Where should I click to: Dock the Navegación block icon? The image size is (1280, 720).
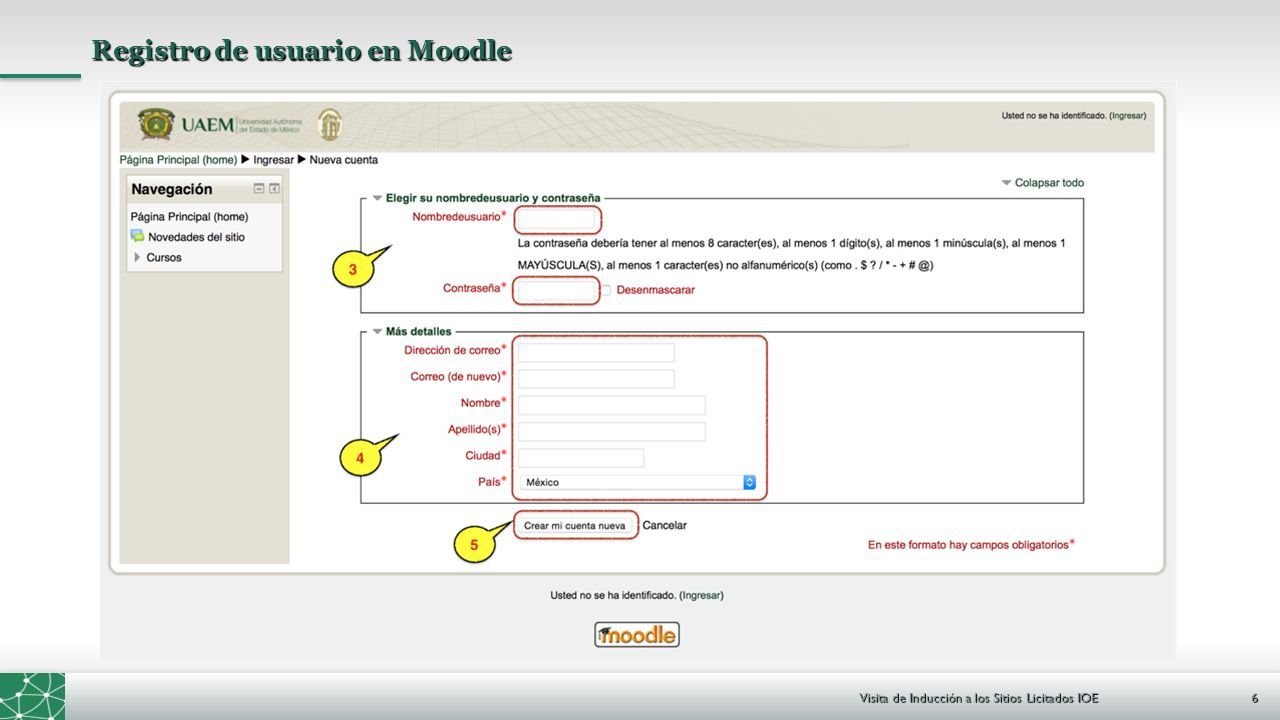[x=274, y=188]
